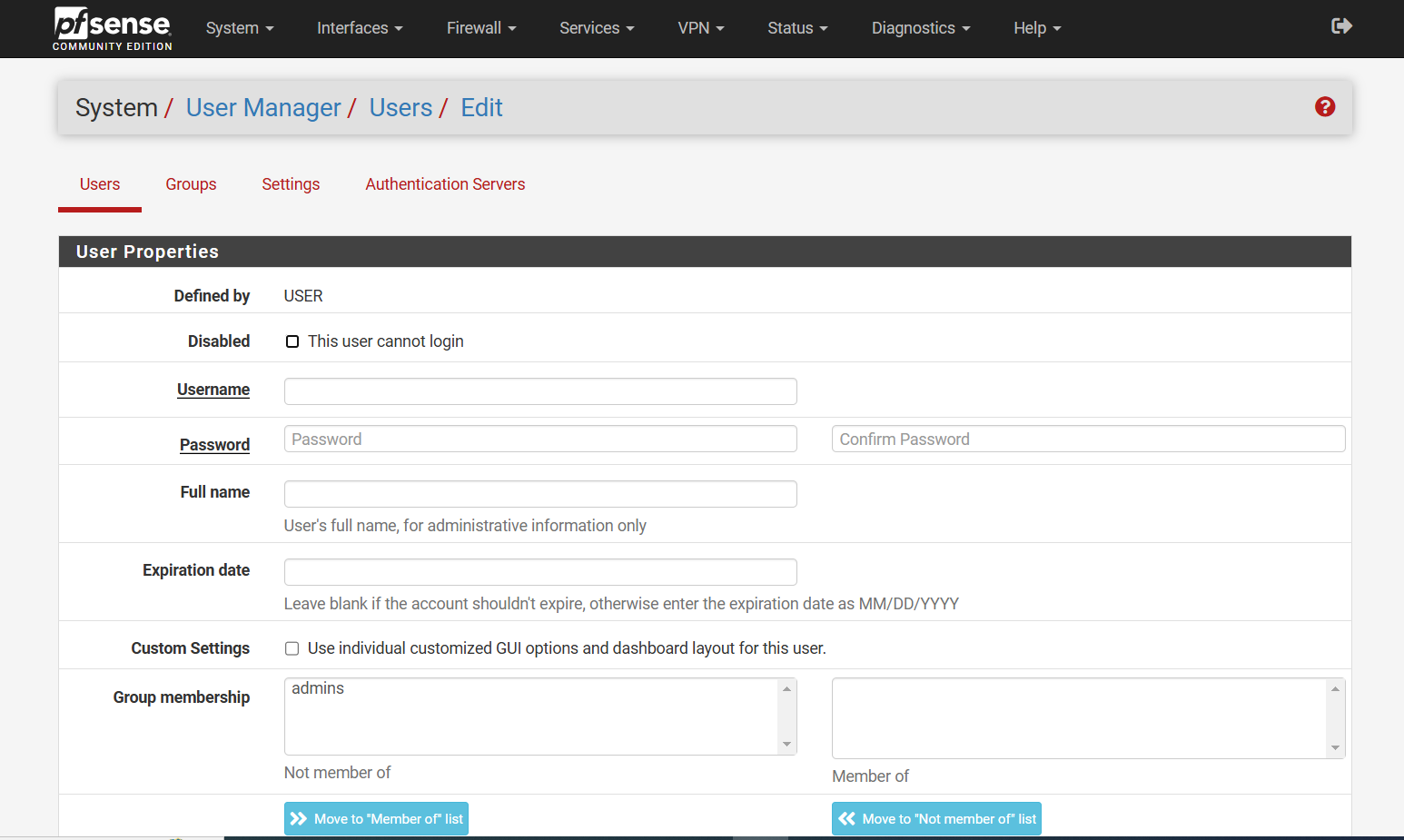1404x840 pixels.
Task: Expand the System dropdown menu
Action: (239, 28)
